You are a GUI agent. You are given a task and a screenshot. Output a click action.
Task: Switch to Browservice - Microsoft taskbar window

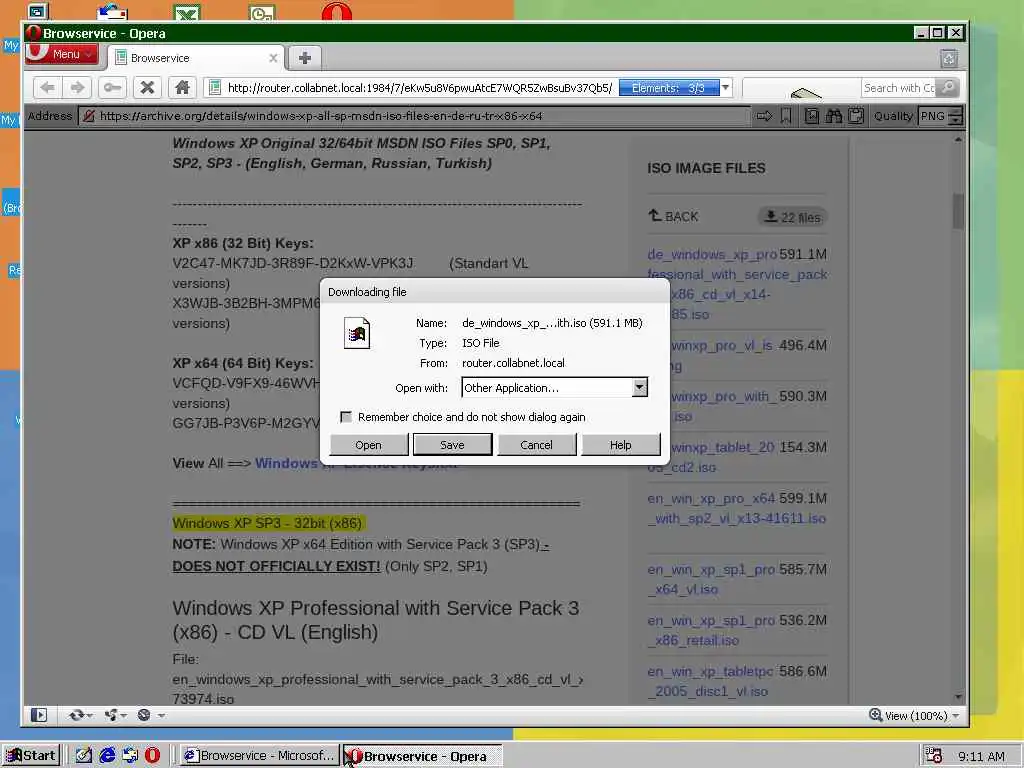tap(259, 756)
